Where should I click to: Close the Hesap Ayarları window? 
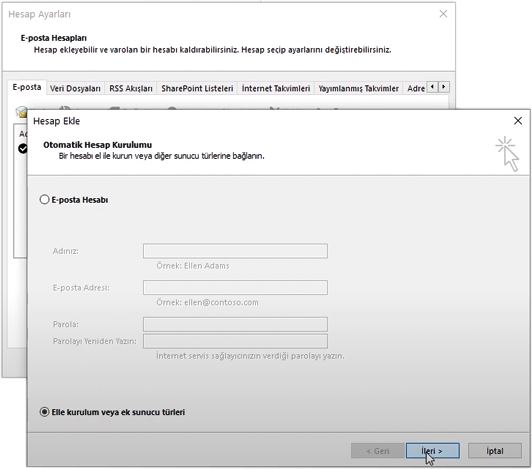443,14
